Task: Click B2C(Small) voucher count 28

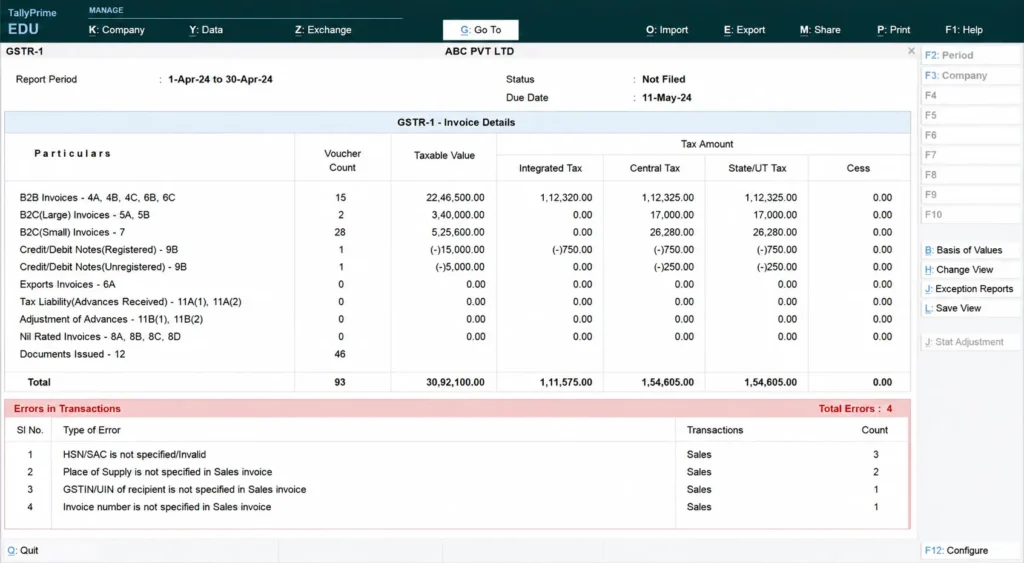Action: point(340,233)
